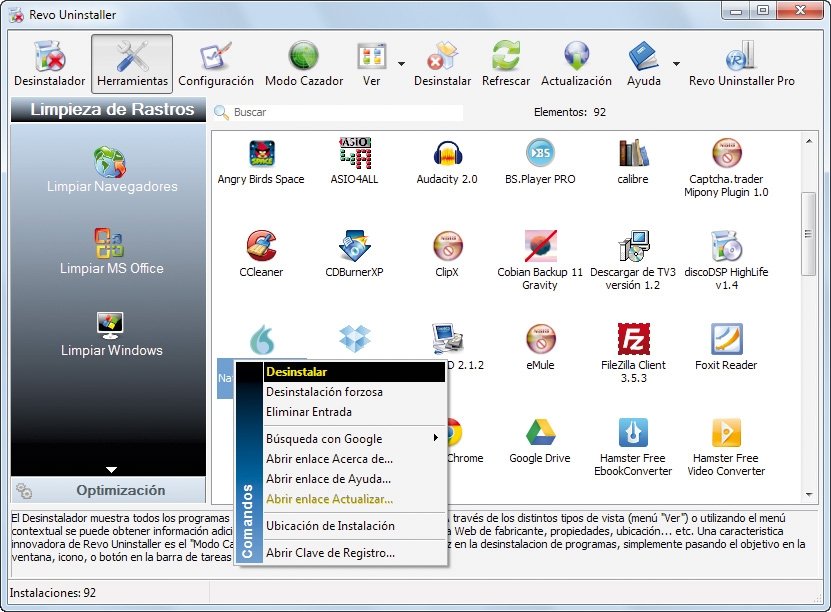The height and width of the screenshot is (612, 831).
Task: Choose Eliminar Entrada menu entry
Action: 354,412
